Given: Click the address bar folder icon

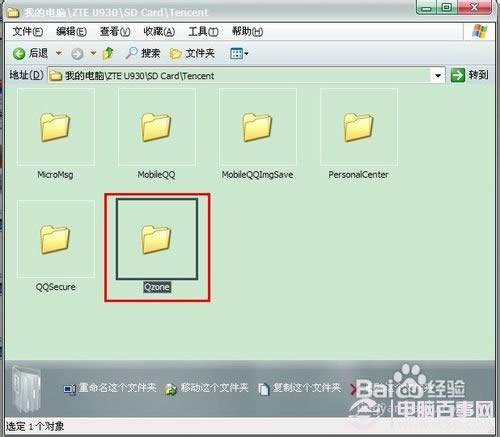Looking at the screenshot, I should click(x=56, y=76).
